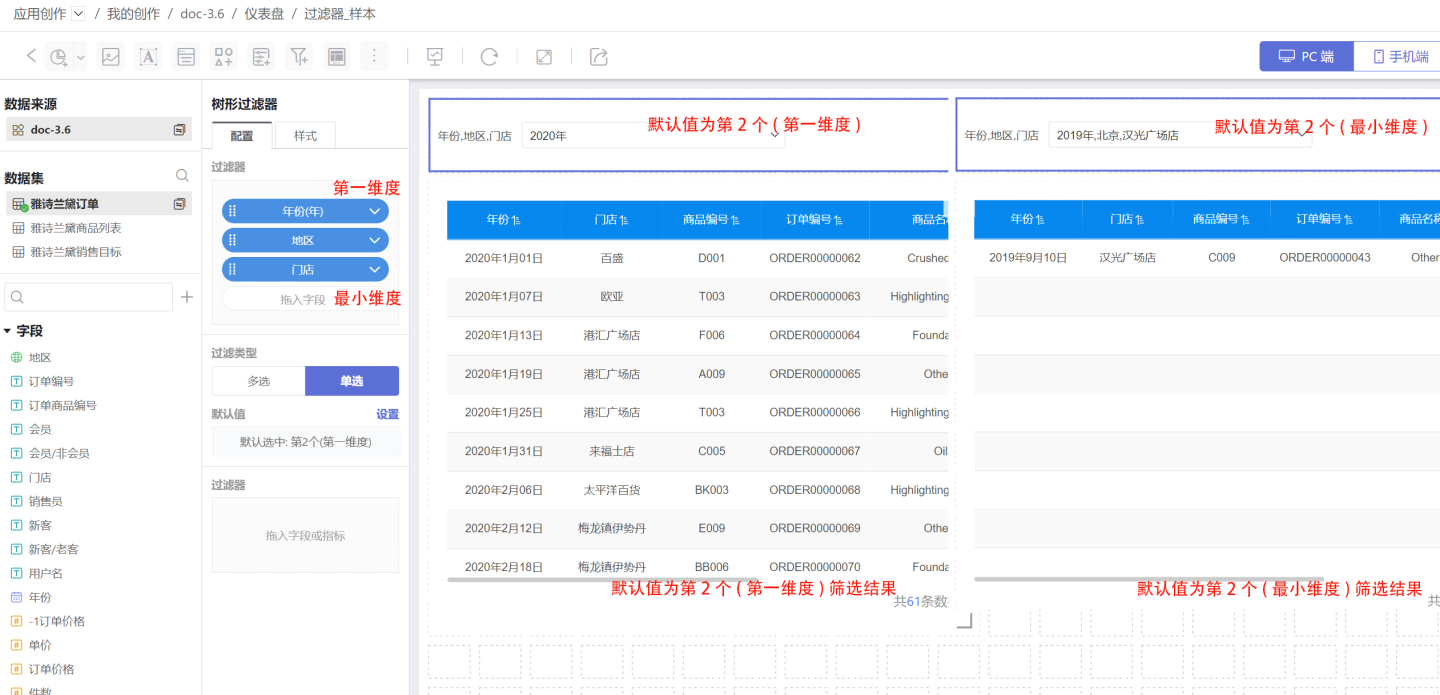Switch to the 样式 tab
Viewport: 1440px width, 695px height.
[305, 136]
